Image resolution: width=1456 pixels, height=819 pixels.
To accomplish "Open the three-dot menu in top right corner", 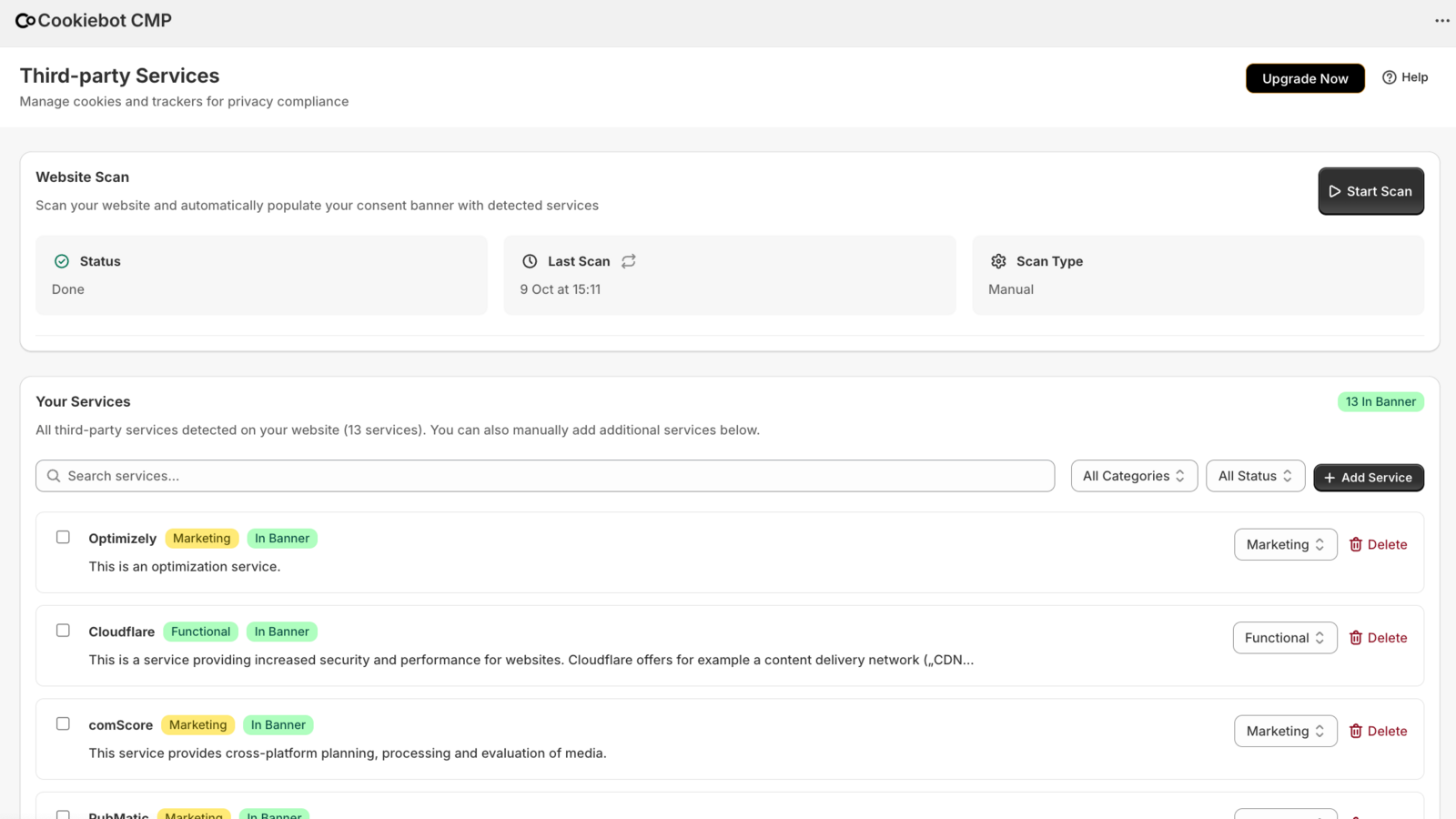I will coord(1441,19).
